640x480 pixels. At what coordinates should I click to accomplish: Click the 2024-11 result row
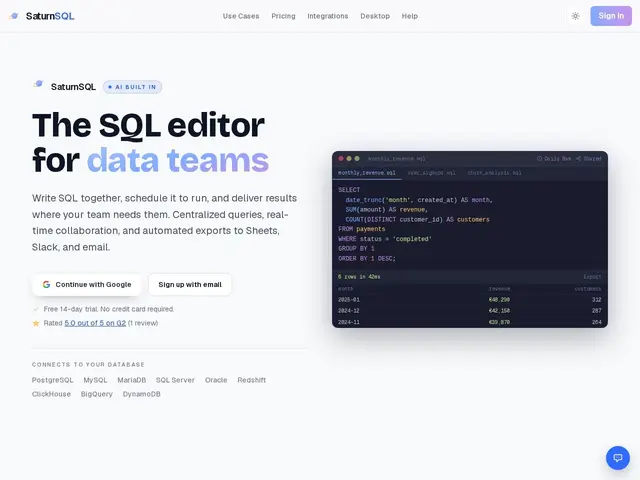(469, 322)
